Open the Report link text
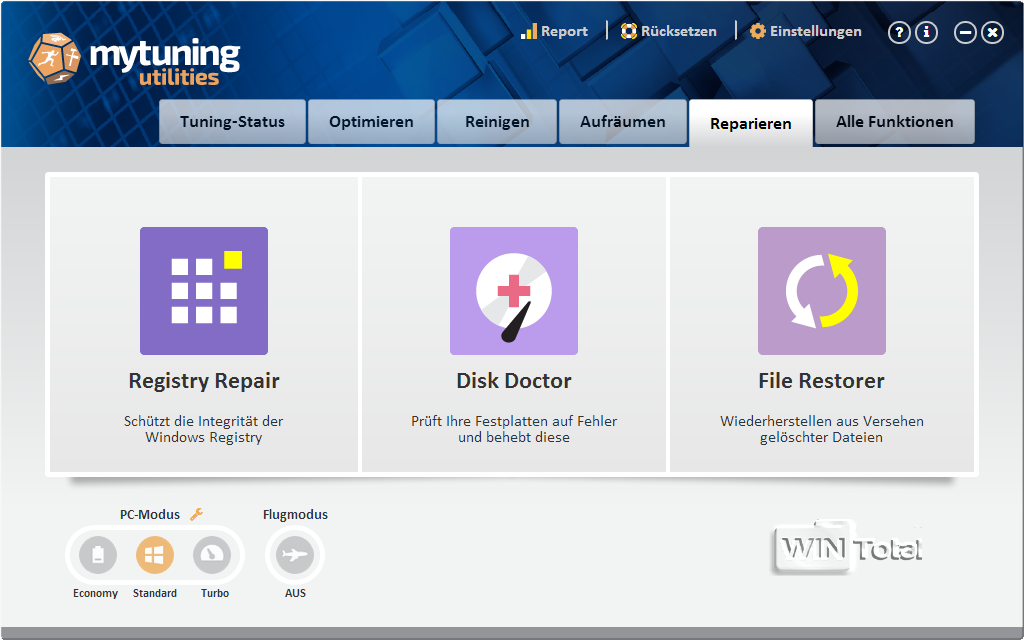This screenshot has height=640, width=1024. (564, 31)
